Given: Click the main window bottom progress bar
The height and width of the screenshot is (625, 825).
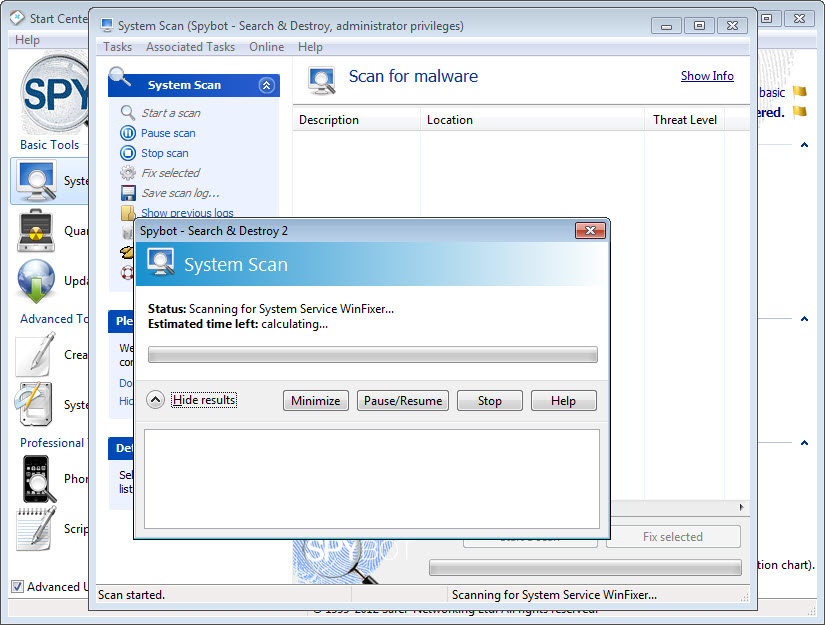Looking at the screenshot, I should (585, 568).
